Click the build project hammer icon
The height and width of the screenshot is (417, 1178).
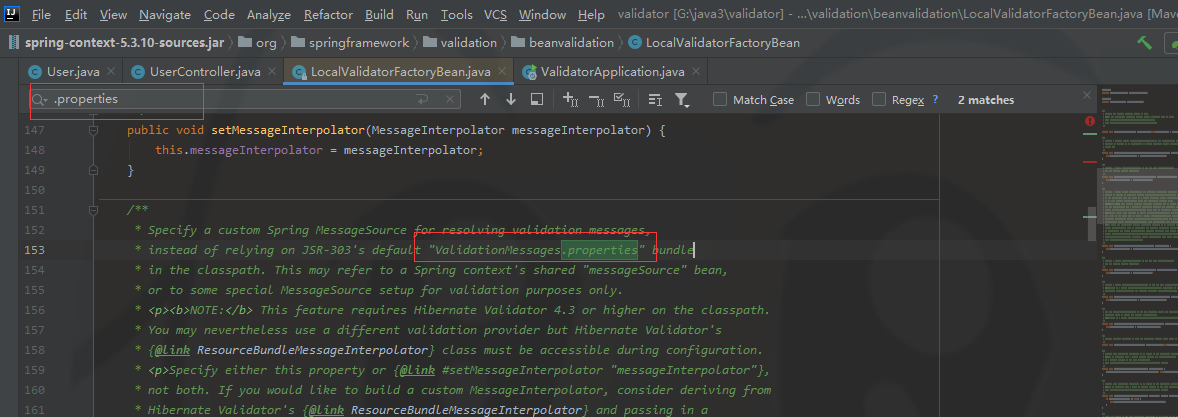[1145, 43]
